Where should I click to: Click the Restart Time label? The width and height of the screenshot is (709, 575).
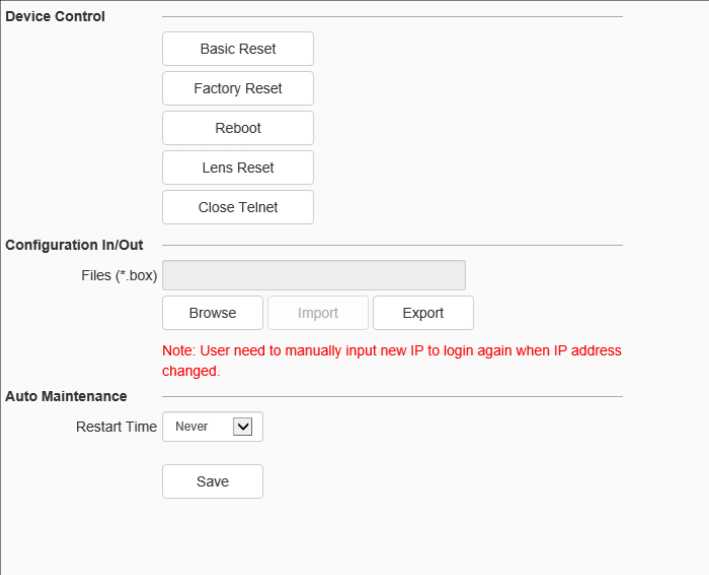click(x=116, y=426)
